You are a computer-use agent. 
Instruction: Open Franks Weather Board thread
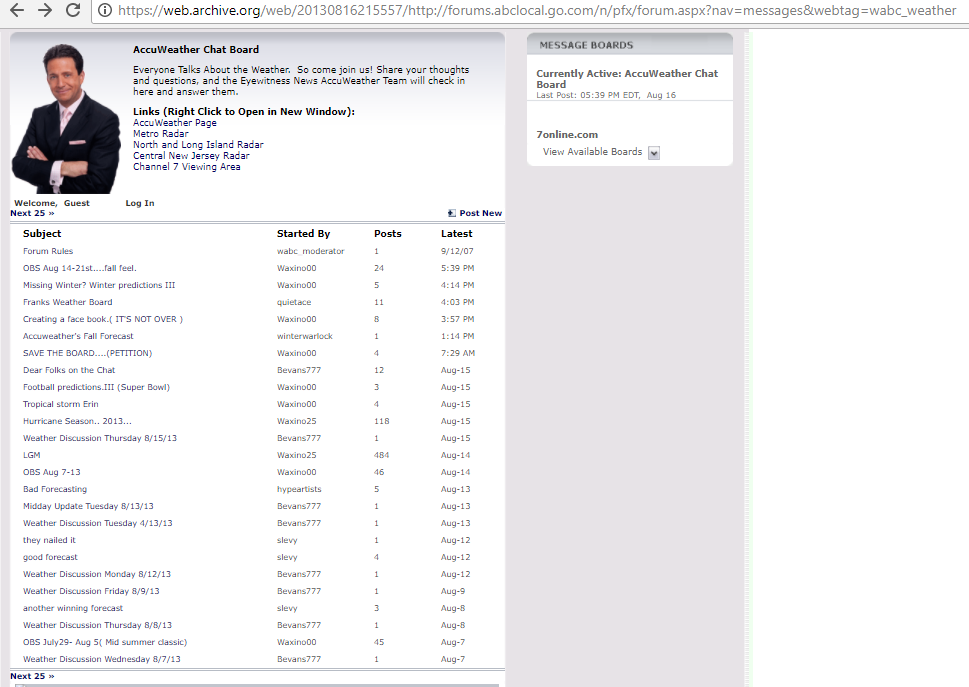point(67,302)
